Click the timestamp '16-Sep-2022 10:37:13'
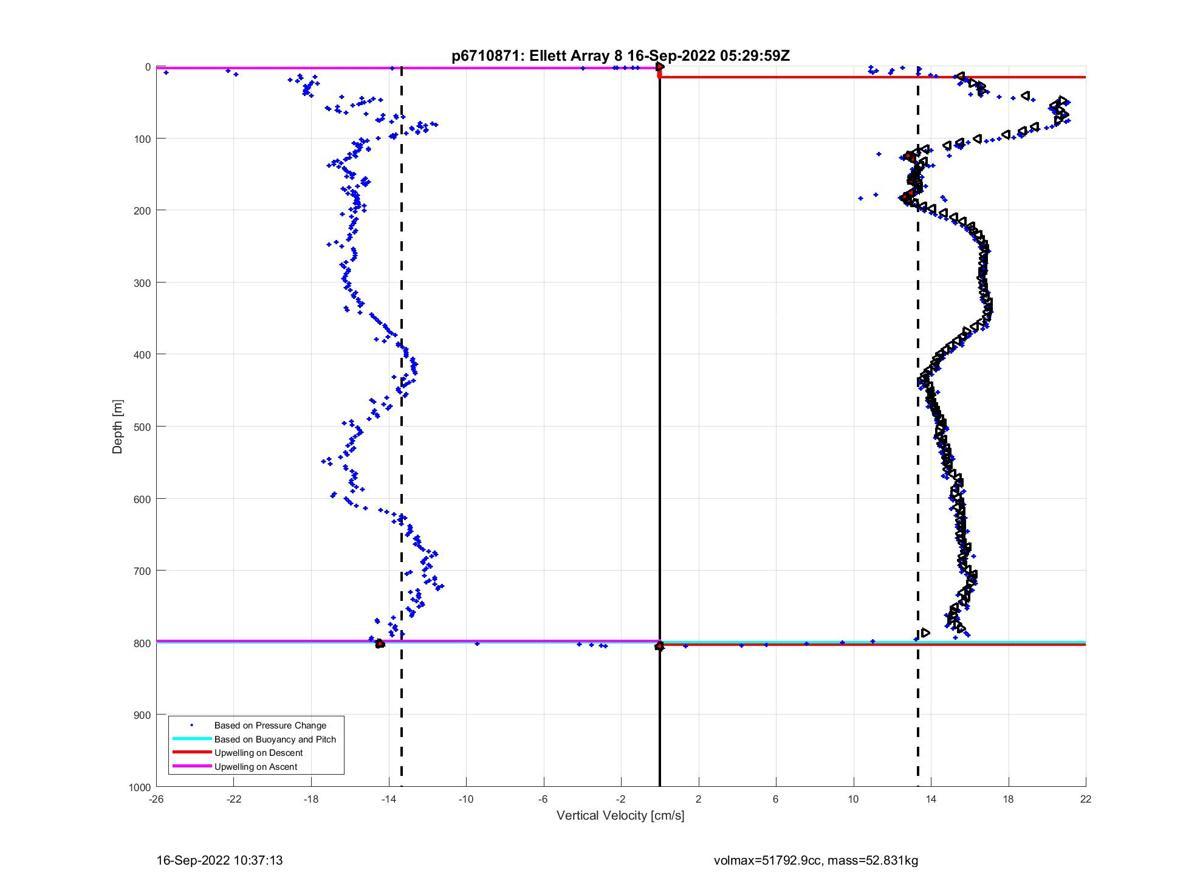 tap(220, 860)
